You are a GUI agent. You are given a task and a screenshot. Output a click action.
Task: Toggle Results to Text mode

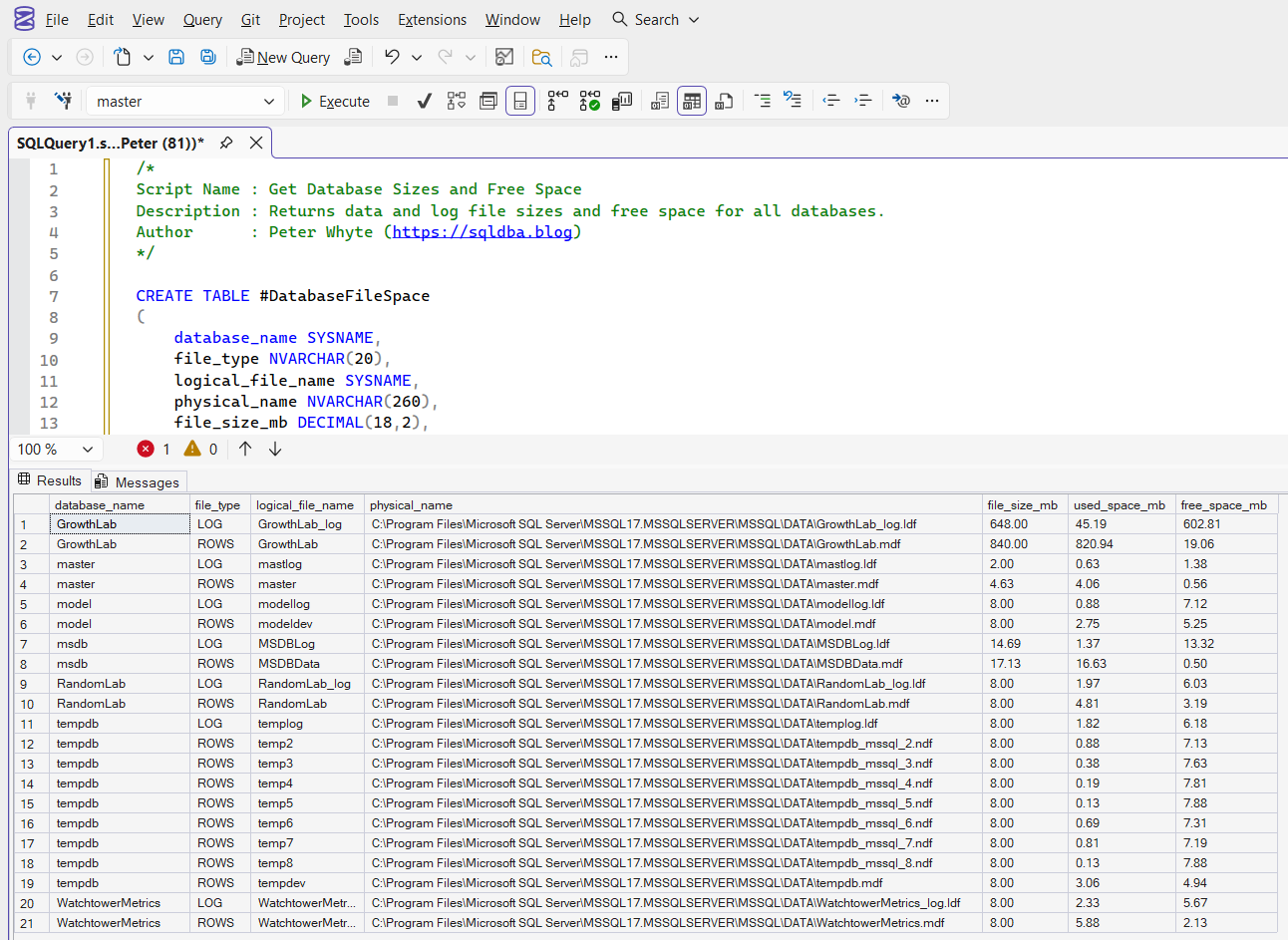[660, 101]
